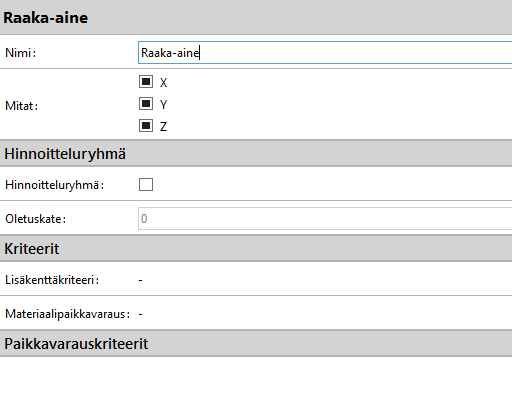Viewport: 512px width, 412px height.
Task: Click the Nimi text input field
Action: [x=325, y=53]
